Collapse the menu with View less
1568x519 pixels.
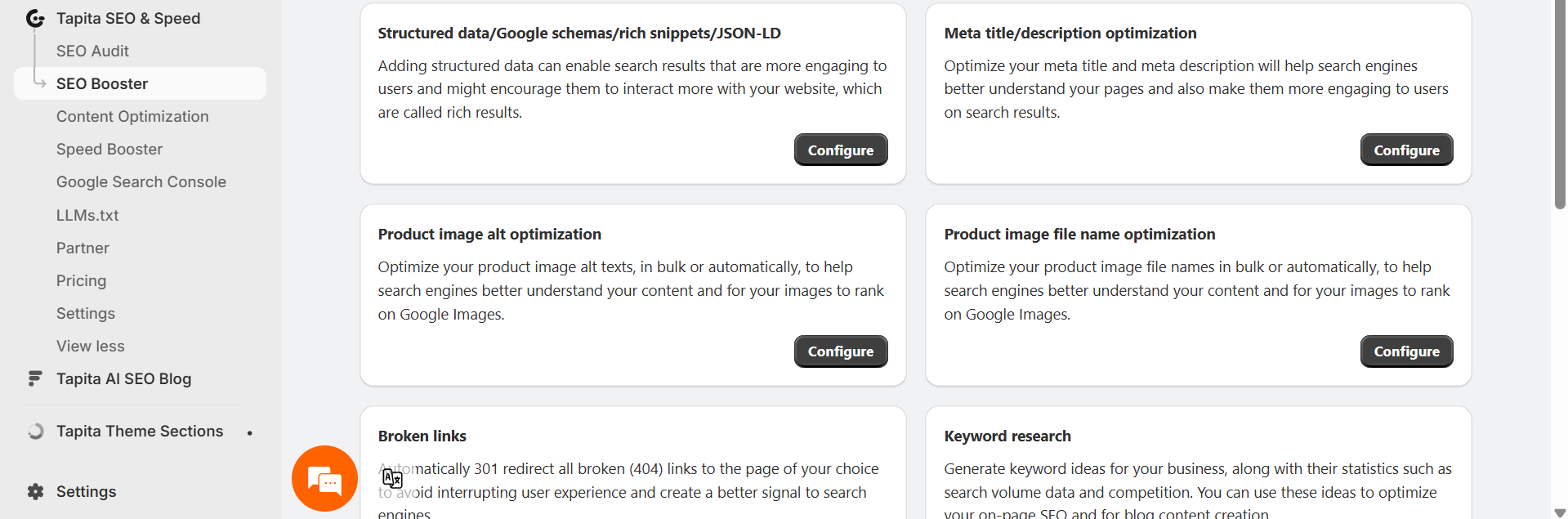tap(91, 346)
